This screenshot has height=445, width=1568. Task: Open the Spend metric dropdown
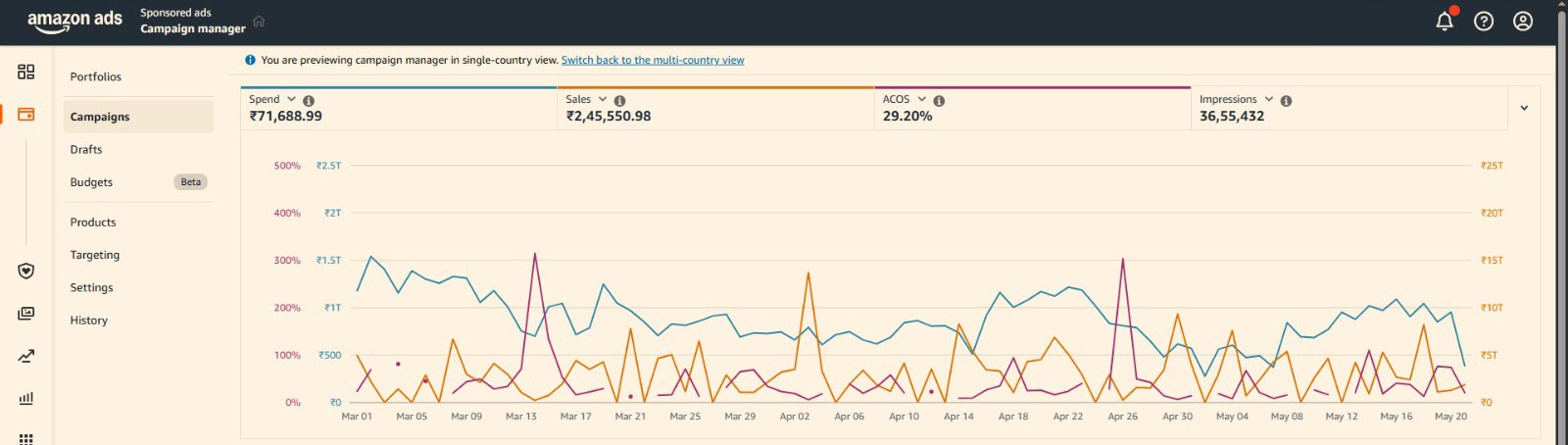[x=291, y=99]
